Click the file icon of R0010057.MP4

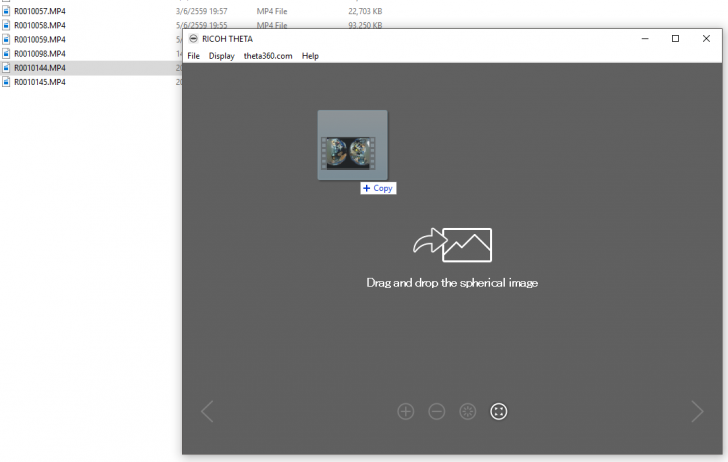click(x=6, y=11)
